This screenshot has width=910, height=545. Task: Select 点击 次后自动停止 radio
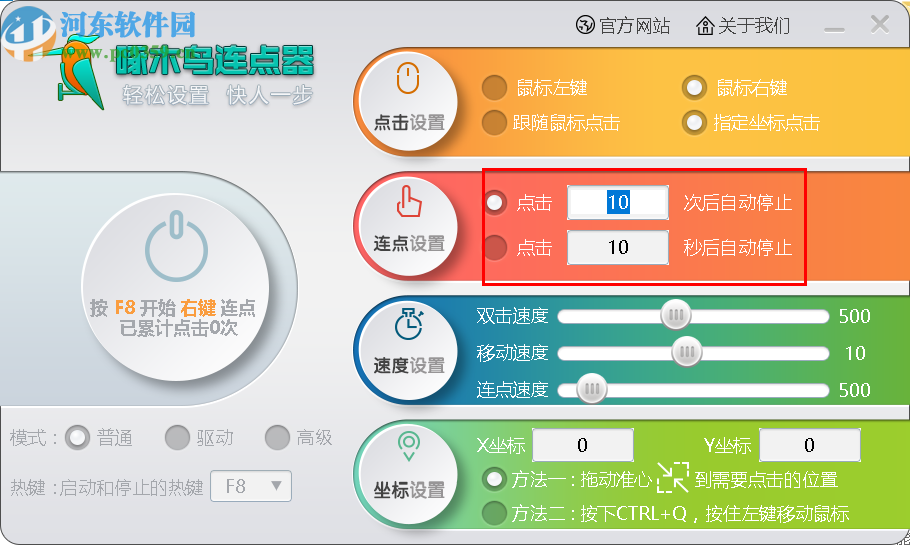(494, 203)
